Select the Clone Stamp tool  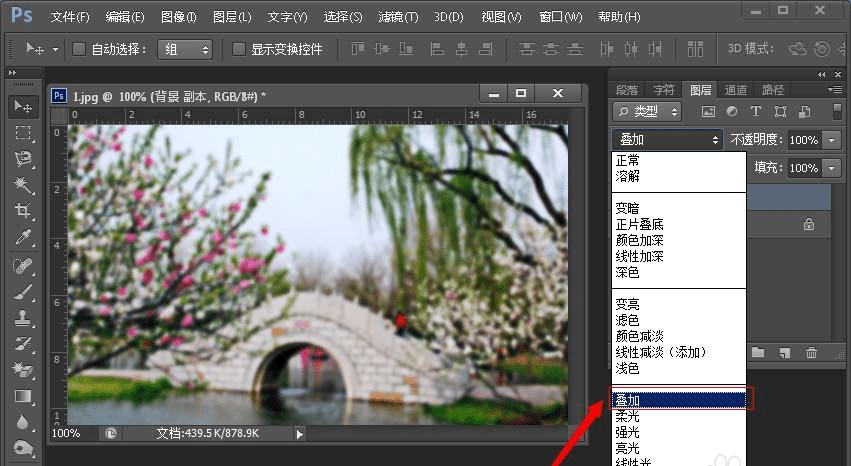23,318
